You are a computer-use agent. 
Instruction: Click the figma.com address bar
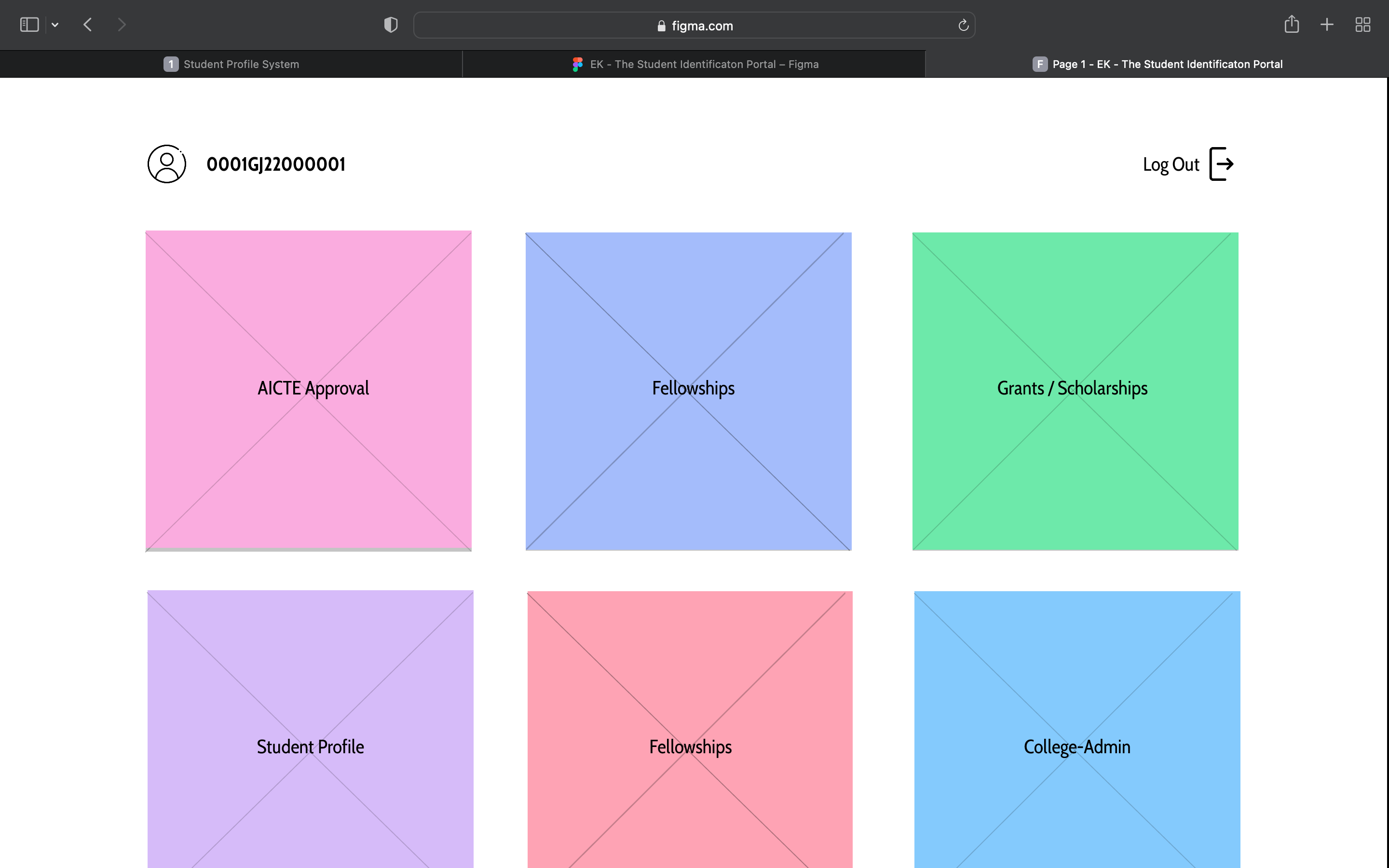pyautogui.click(x=694, y=25)
